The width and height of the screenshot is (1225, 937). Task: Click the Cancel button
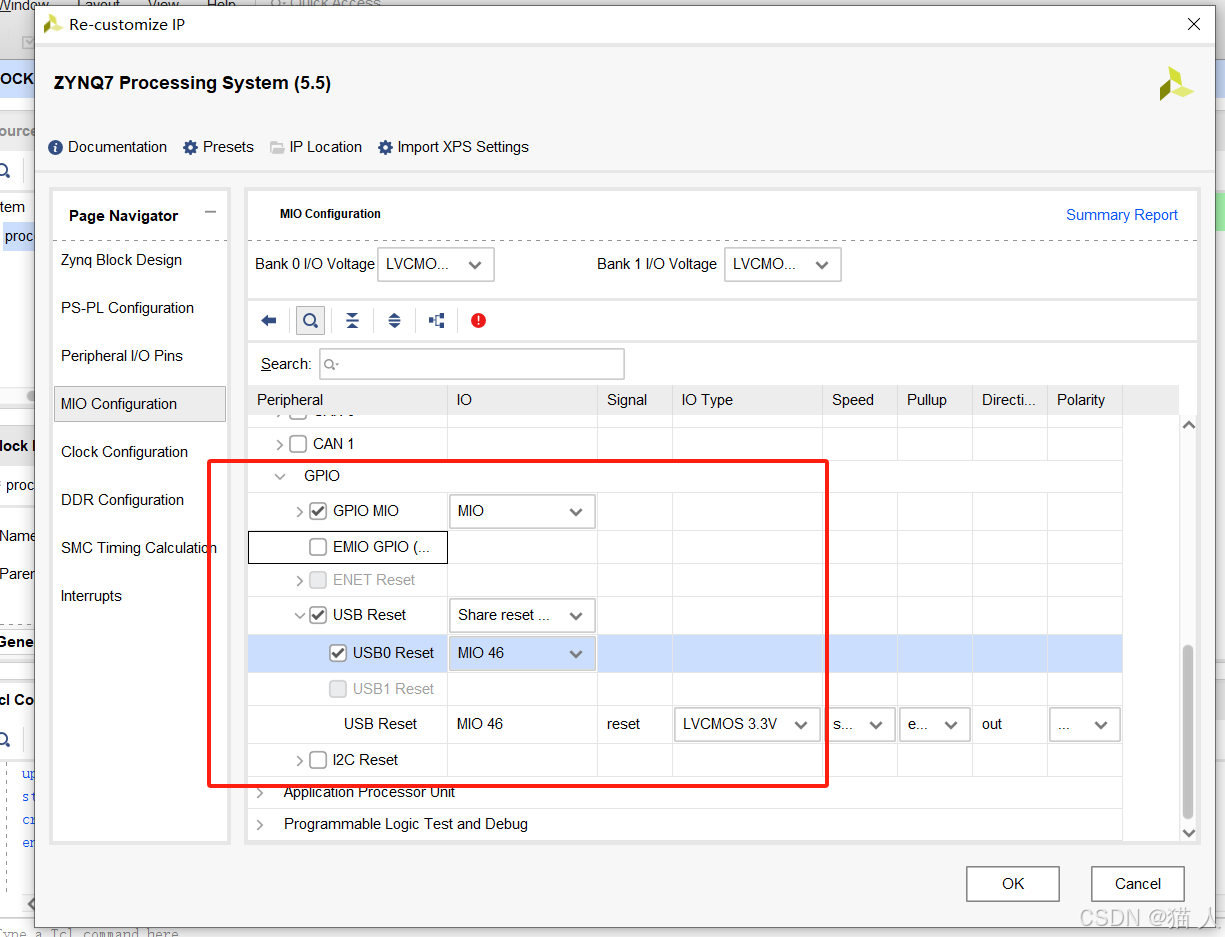pyautogui.click(x=1138, y=884)
